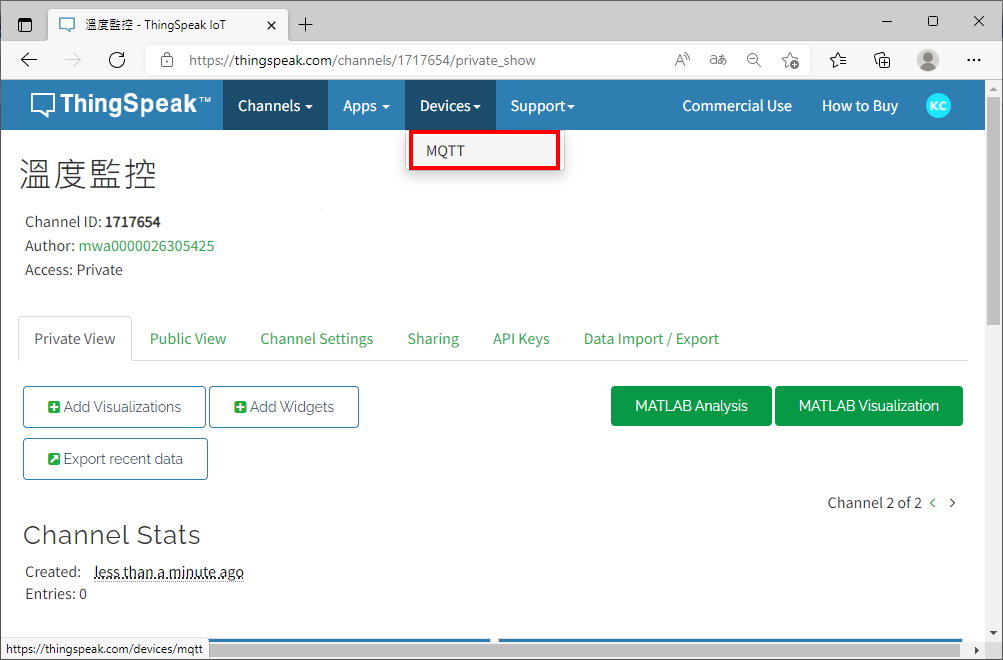Select the Private View tab
This screenshot has width=1003, height=660.
[75, 338]
